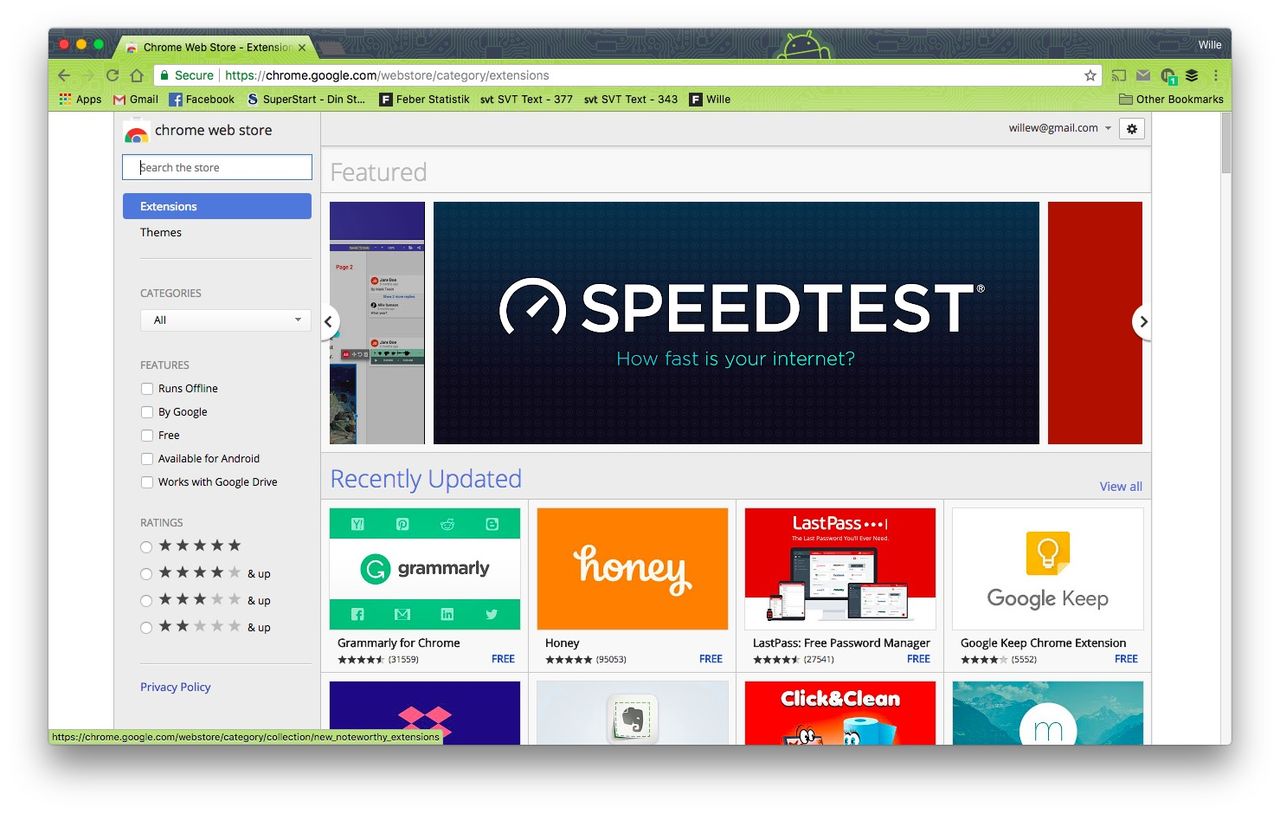Show the previous featured slide
The image size is (1280, 814).
[x=329, y=322]
